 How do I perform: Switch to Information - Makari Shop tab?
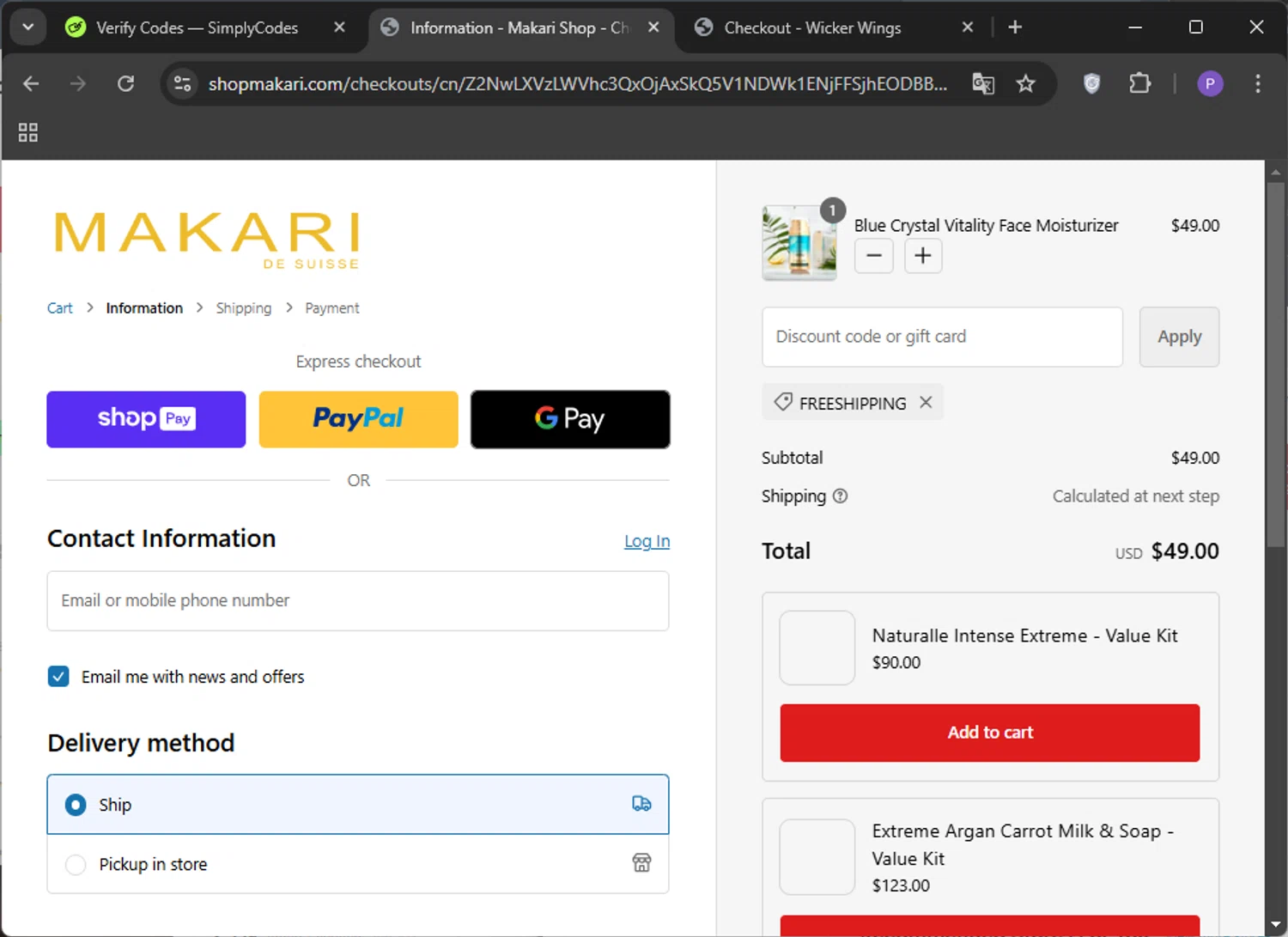point(519,27)
